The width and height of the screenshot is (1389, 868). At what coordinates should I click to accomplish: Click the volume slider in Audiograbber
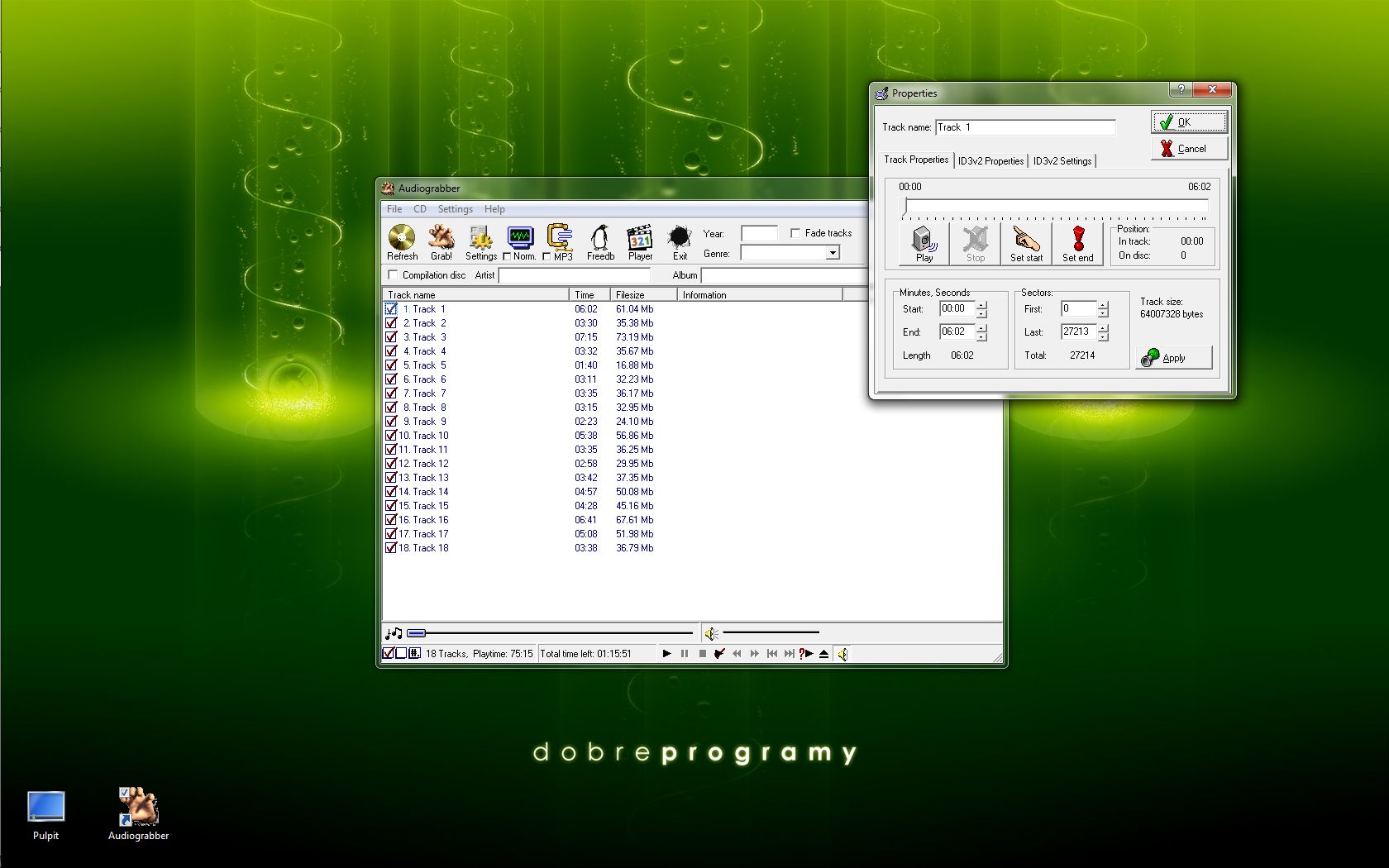pos(771,633)
